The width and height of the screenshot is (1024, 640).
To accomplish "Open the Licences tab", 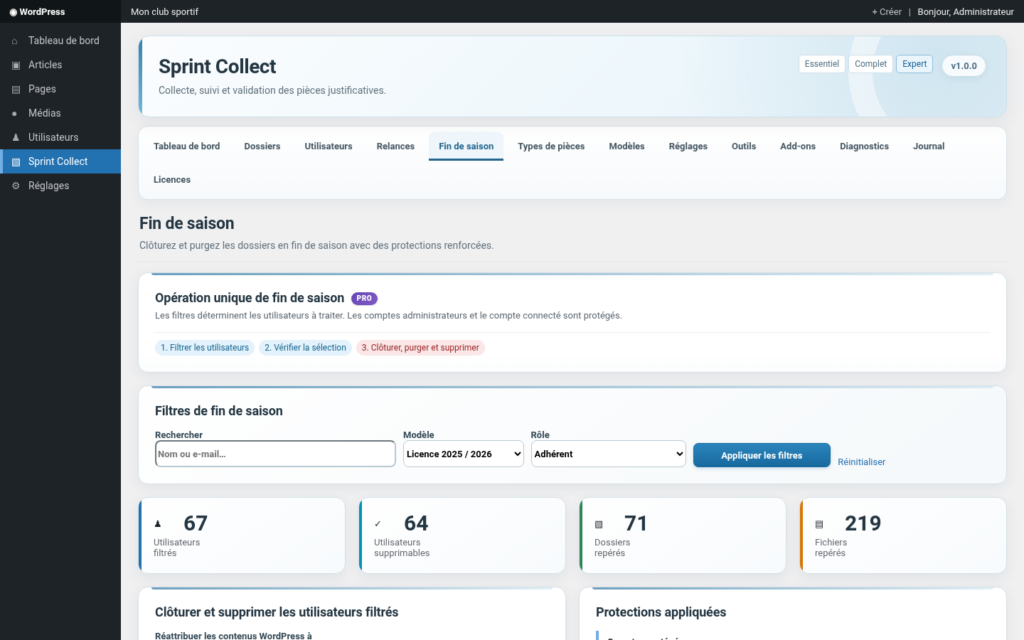I will pos(172,180).
